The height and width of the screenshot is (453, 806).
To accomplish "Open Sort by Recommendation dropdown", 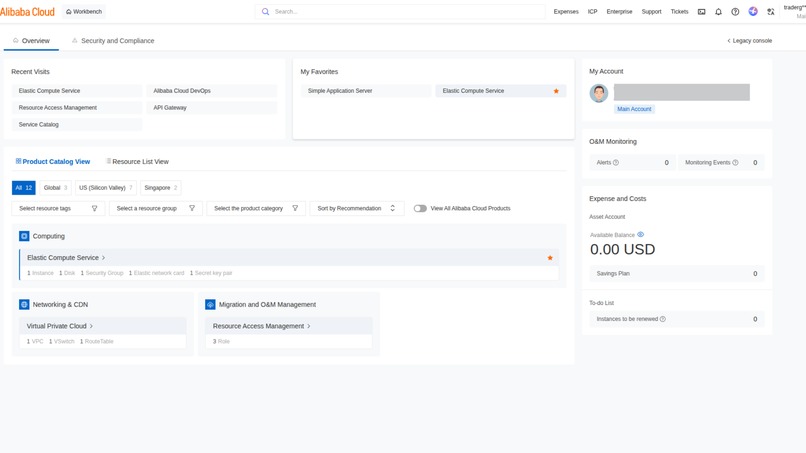I will pyautogui.click(x=357, y=208).
